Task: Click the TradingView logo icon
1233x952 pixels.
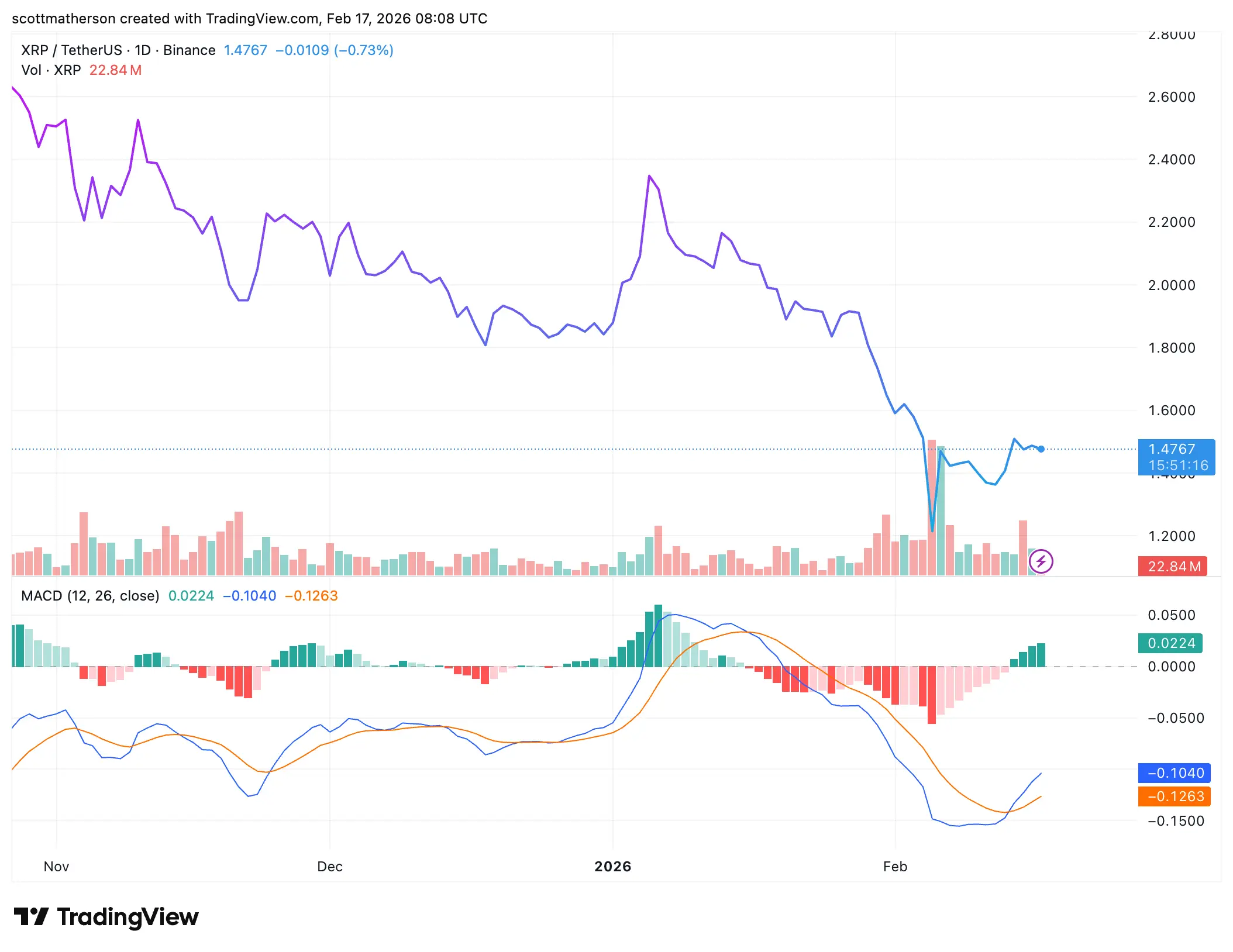Action: pos(31,916)
